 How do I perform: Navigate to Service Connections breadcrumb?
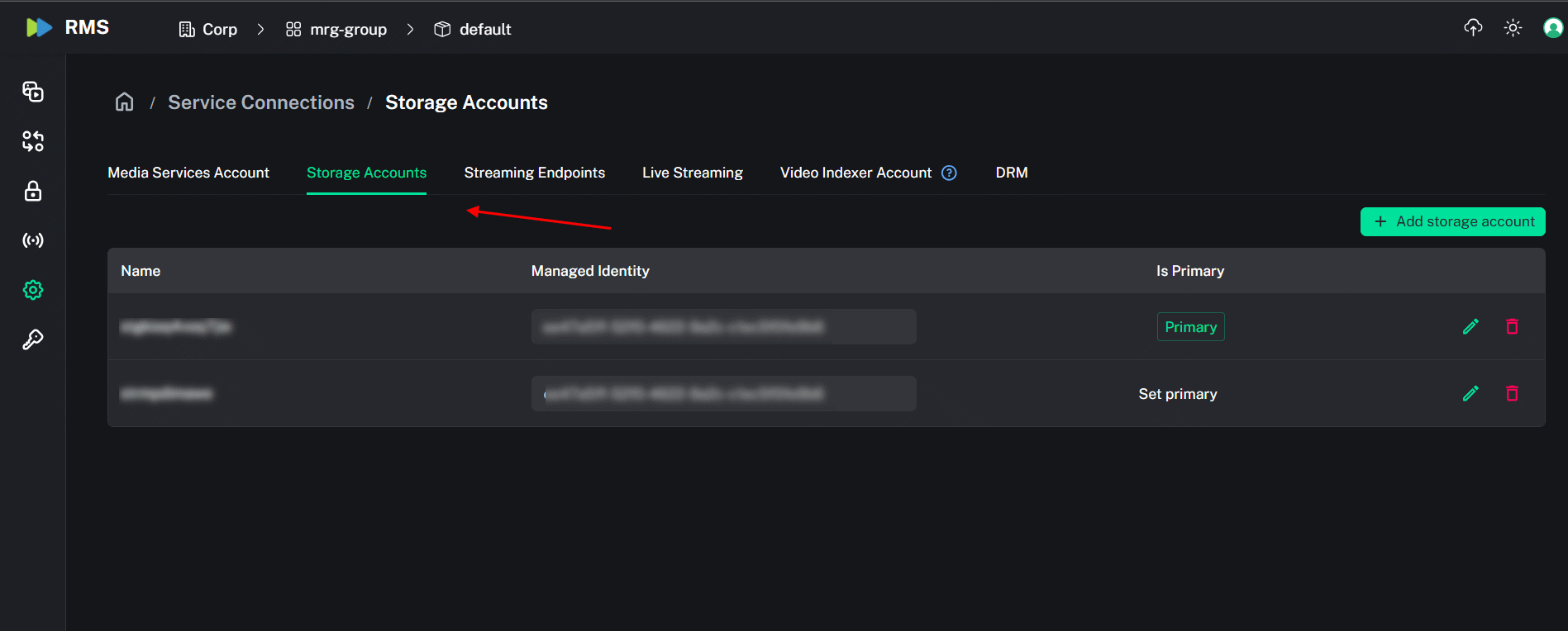coord(261,102)
